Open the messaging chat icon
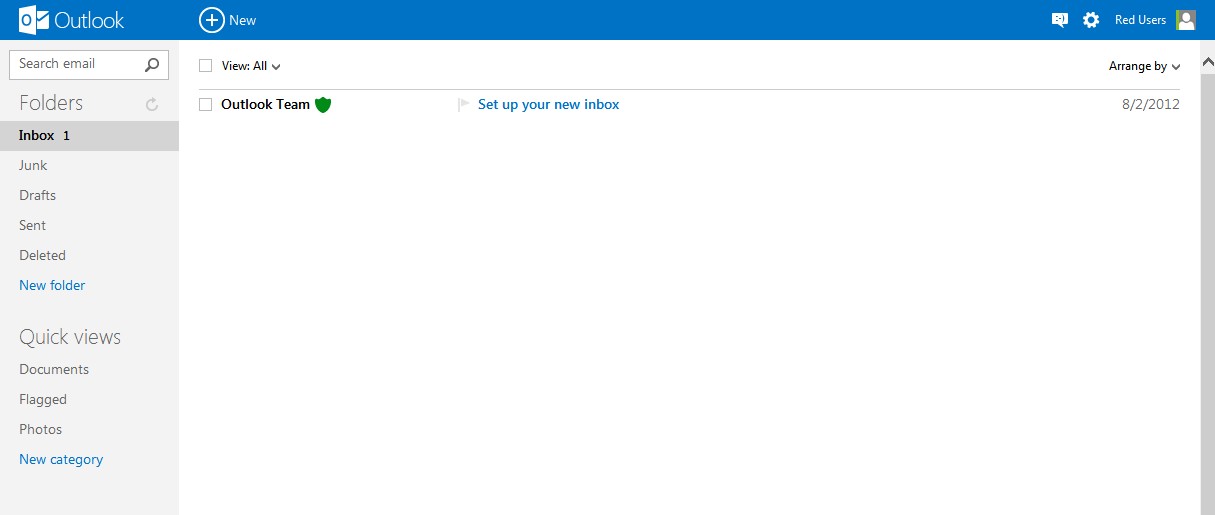The image size is (1215, 515). [1060, 20]
